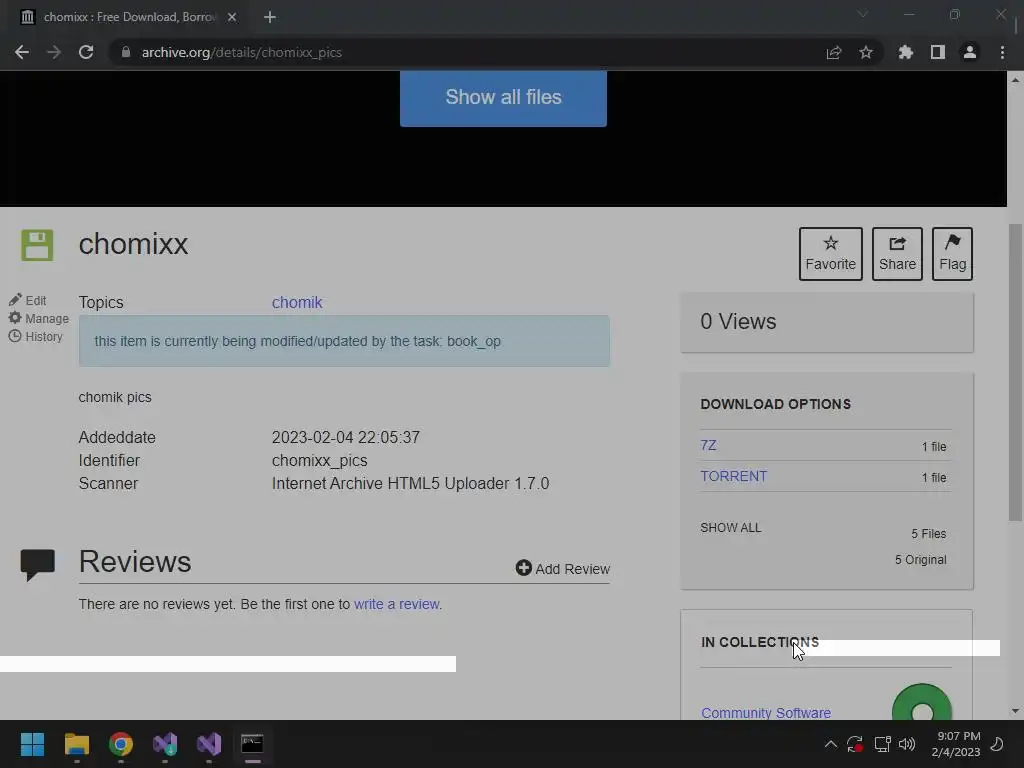The height and width of the screenshot is (768, 1024).
Task: Open the Windows Start menu
Action: coord(32,744)
